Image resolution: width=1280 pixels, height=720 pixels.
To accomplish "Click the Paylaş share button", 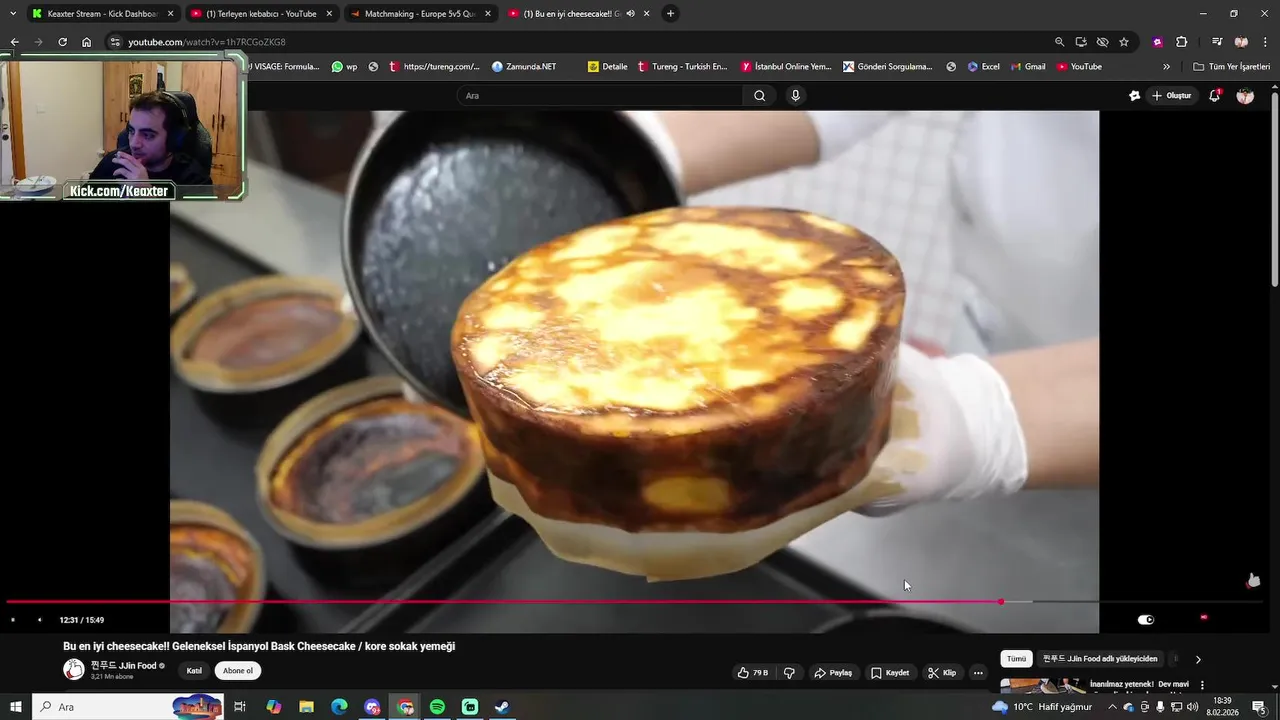I will 833,673.
